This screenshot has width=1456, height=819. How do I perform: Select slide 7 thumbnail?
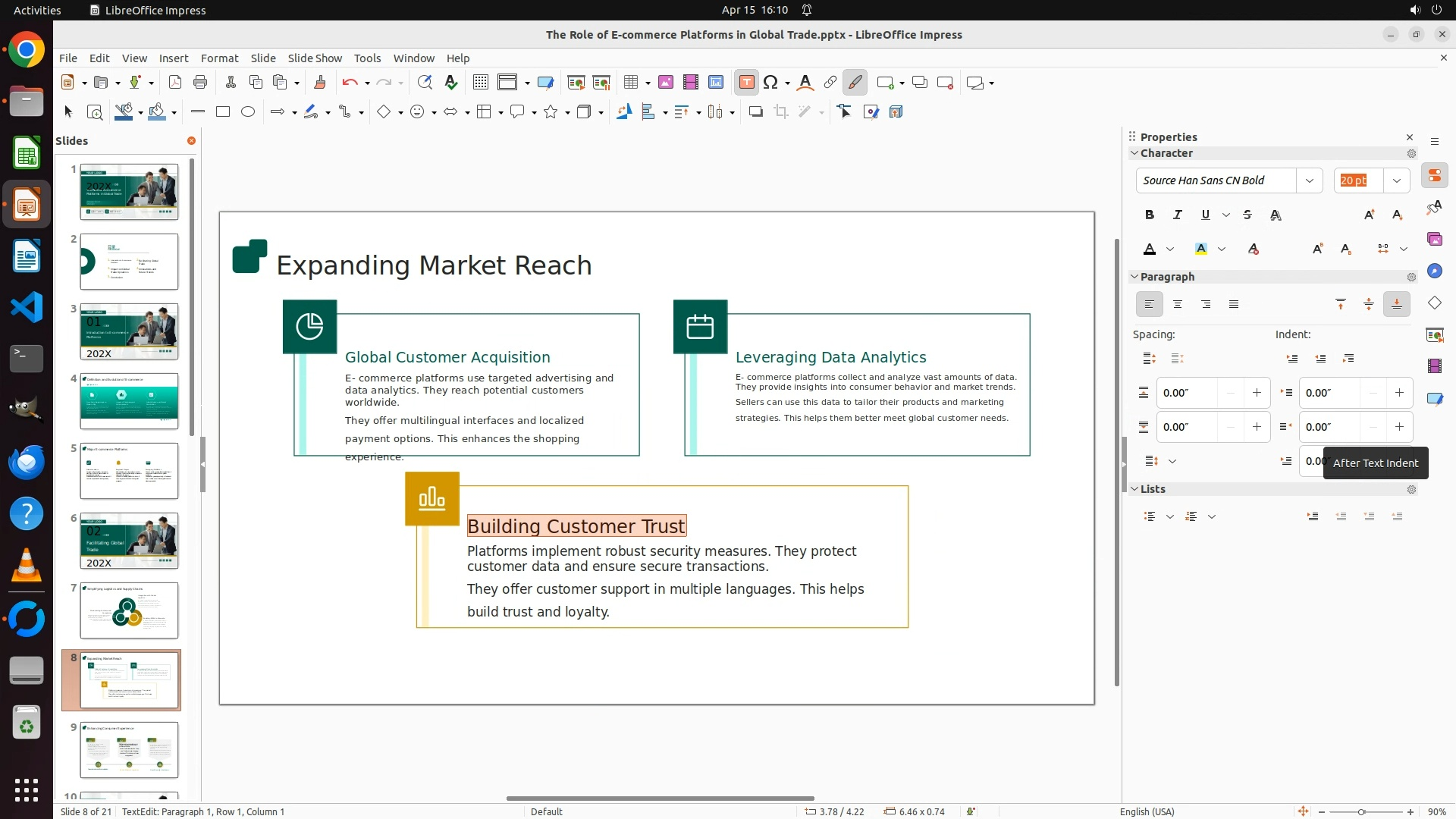129,610
